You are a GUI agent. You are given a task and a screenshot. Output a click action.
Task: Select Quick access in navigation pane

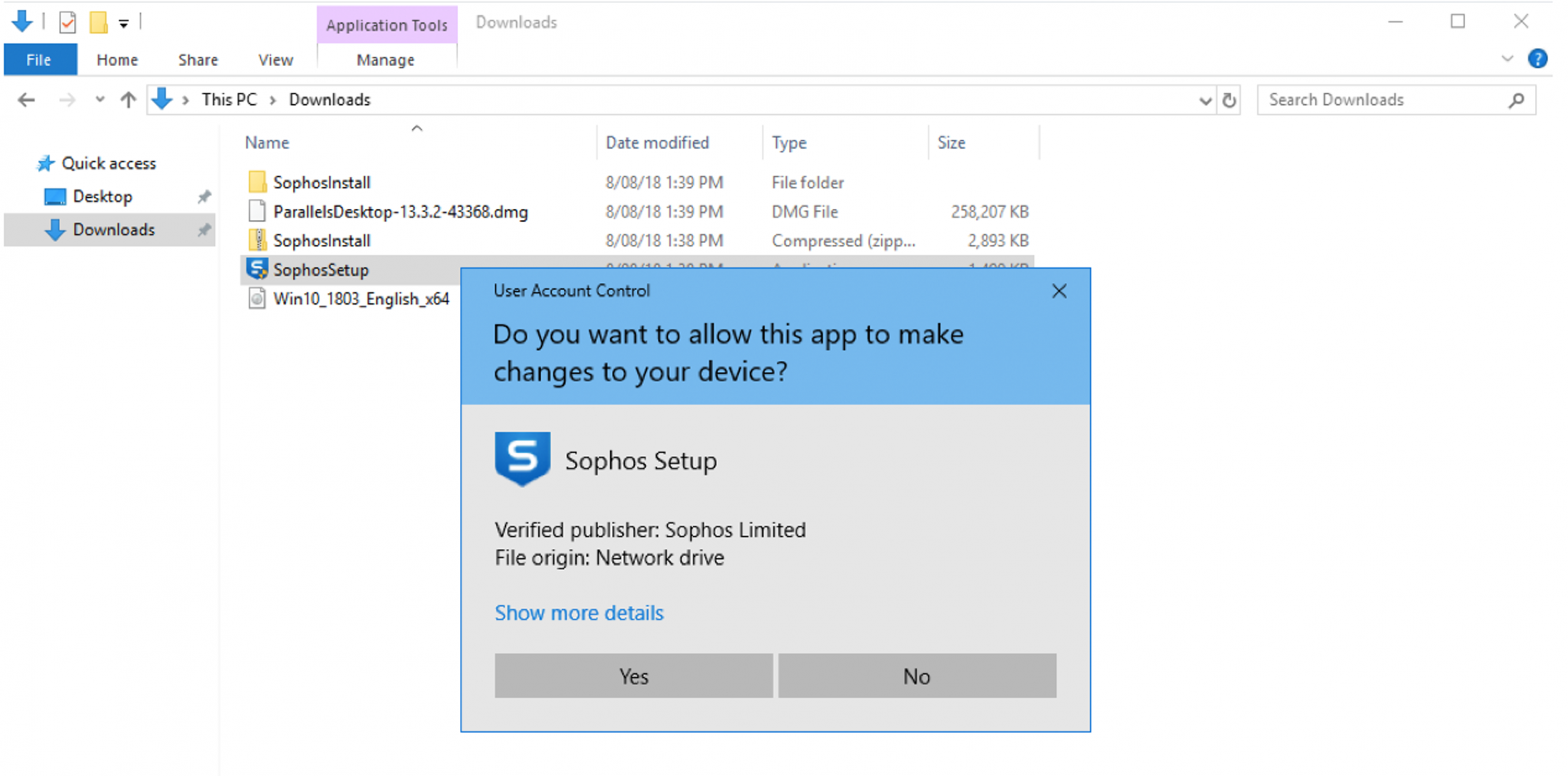click(108, 164)
